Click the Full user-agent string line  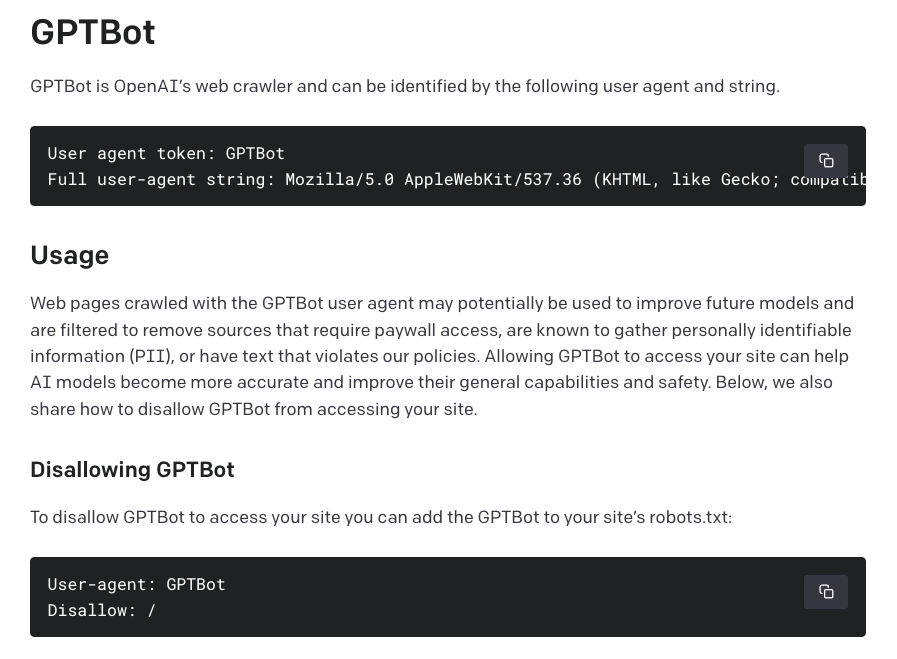[x=400, y=179]
